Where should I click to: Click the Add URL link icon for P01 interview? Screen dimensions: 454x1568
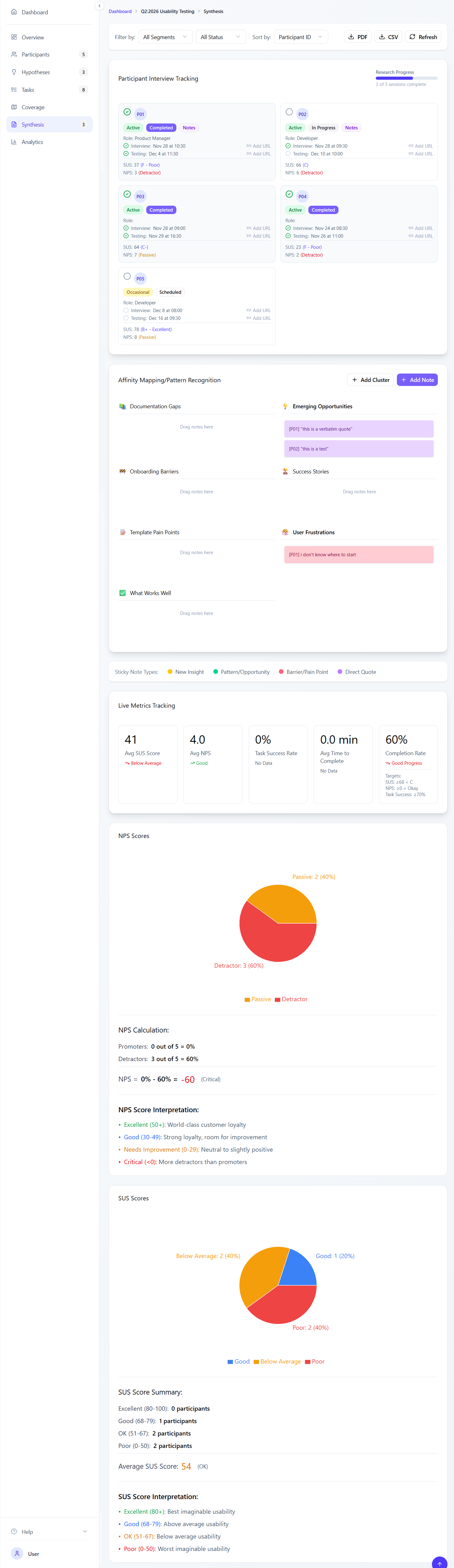tap(249, 146)
